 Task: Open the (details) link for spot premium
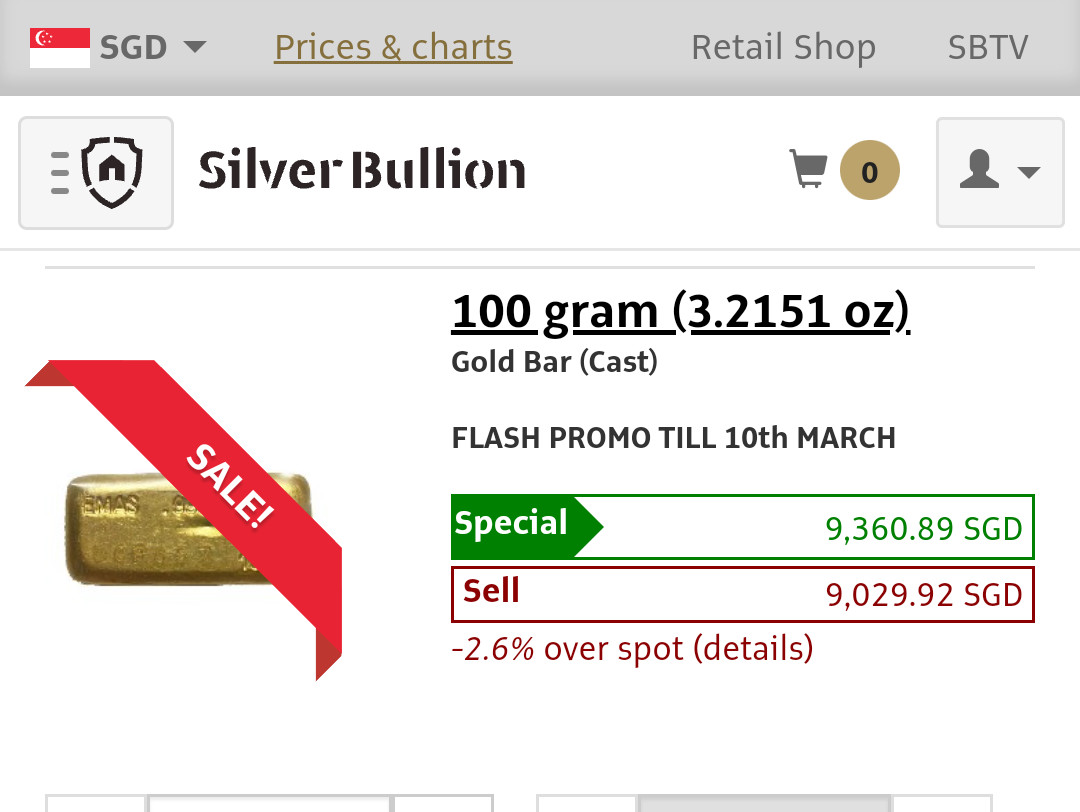coord(757,649)
